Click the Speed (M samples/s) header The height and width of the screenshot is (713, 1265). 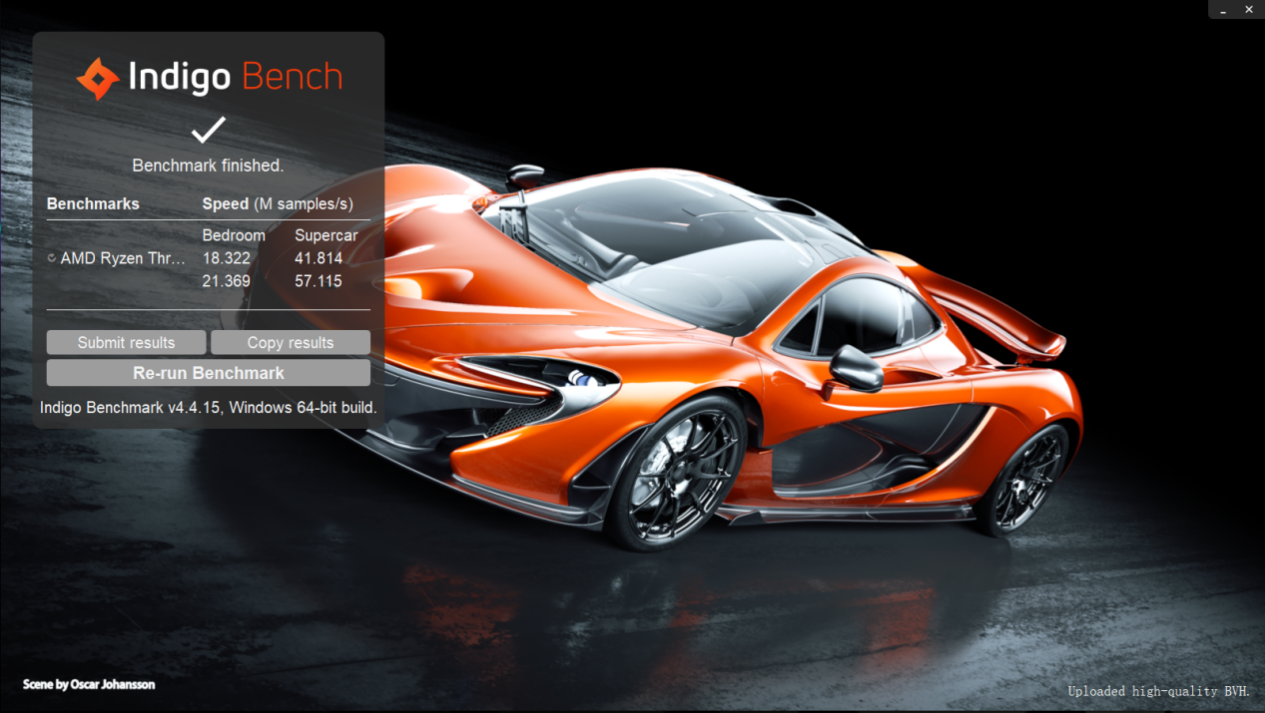coord(277,204)
